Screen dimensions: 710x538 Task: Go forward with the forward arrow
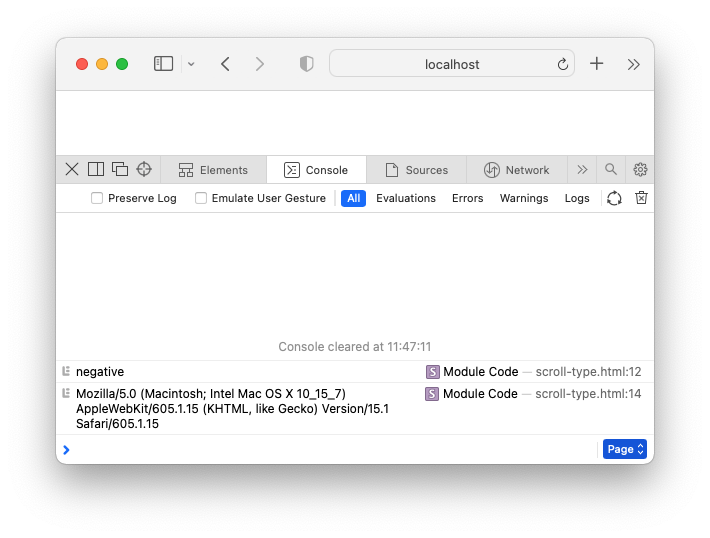click(x=259, y=64)
